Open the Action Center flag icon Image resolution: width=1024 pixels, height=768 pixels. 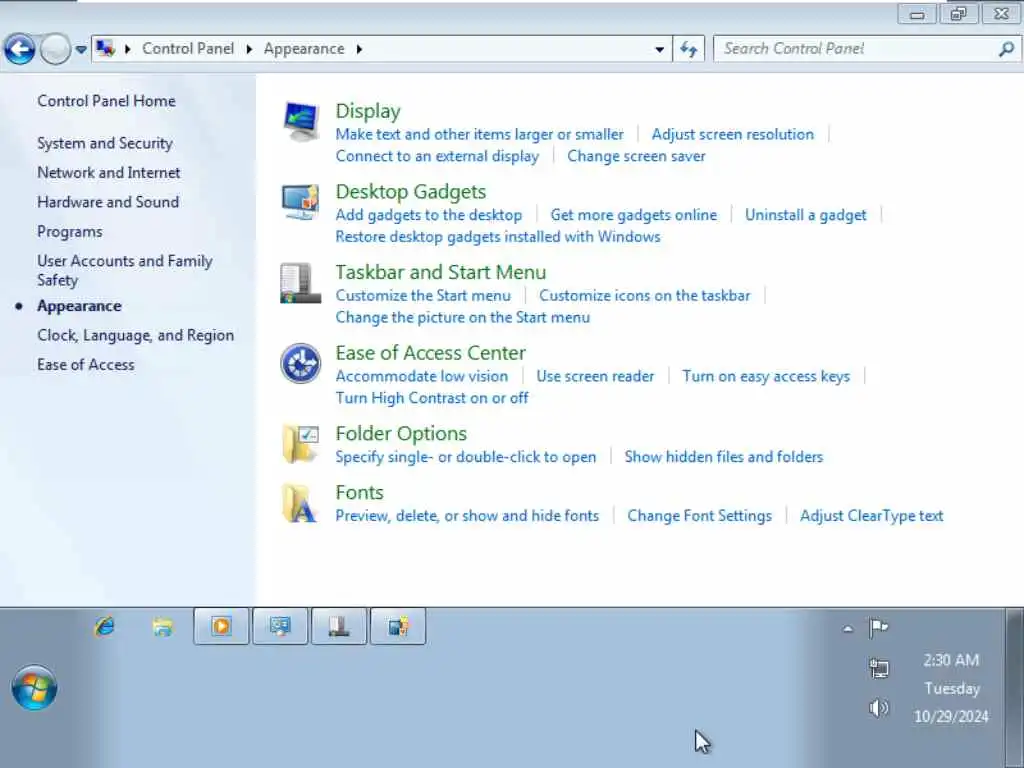pos(878,628)
